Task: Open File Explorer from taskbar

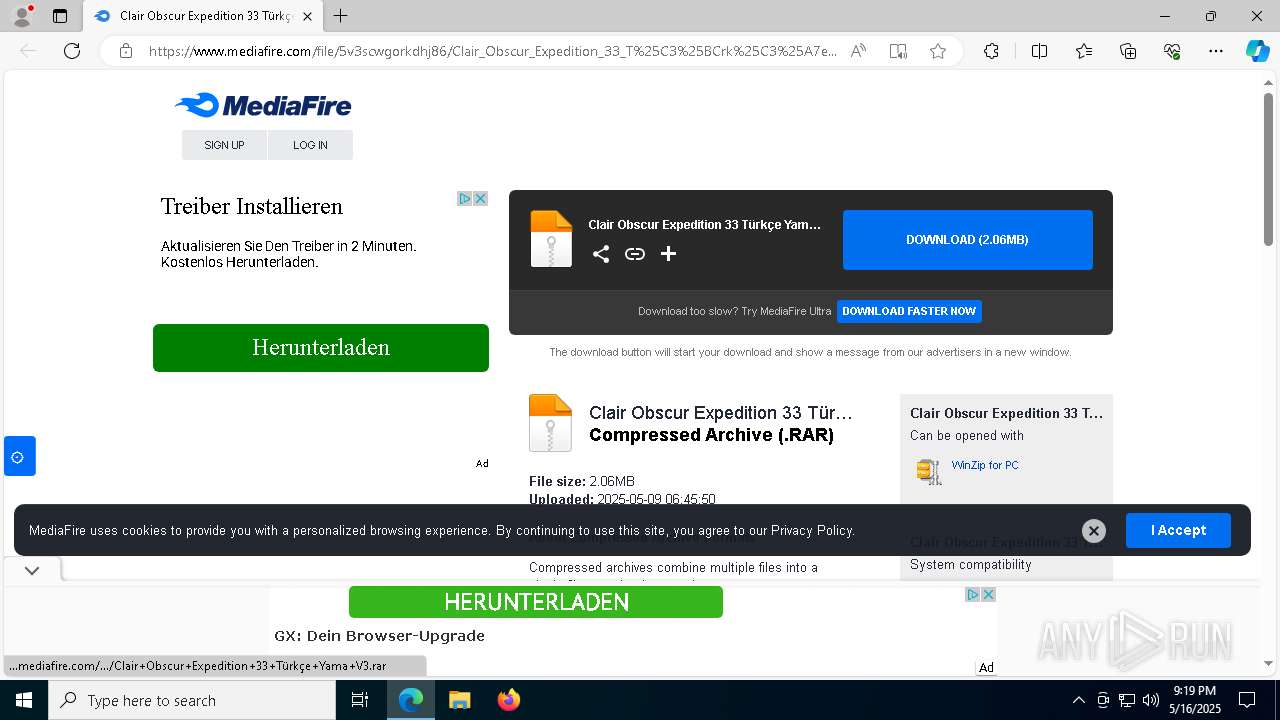Action: click(x=459, y=700)
